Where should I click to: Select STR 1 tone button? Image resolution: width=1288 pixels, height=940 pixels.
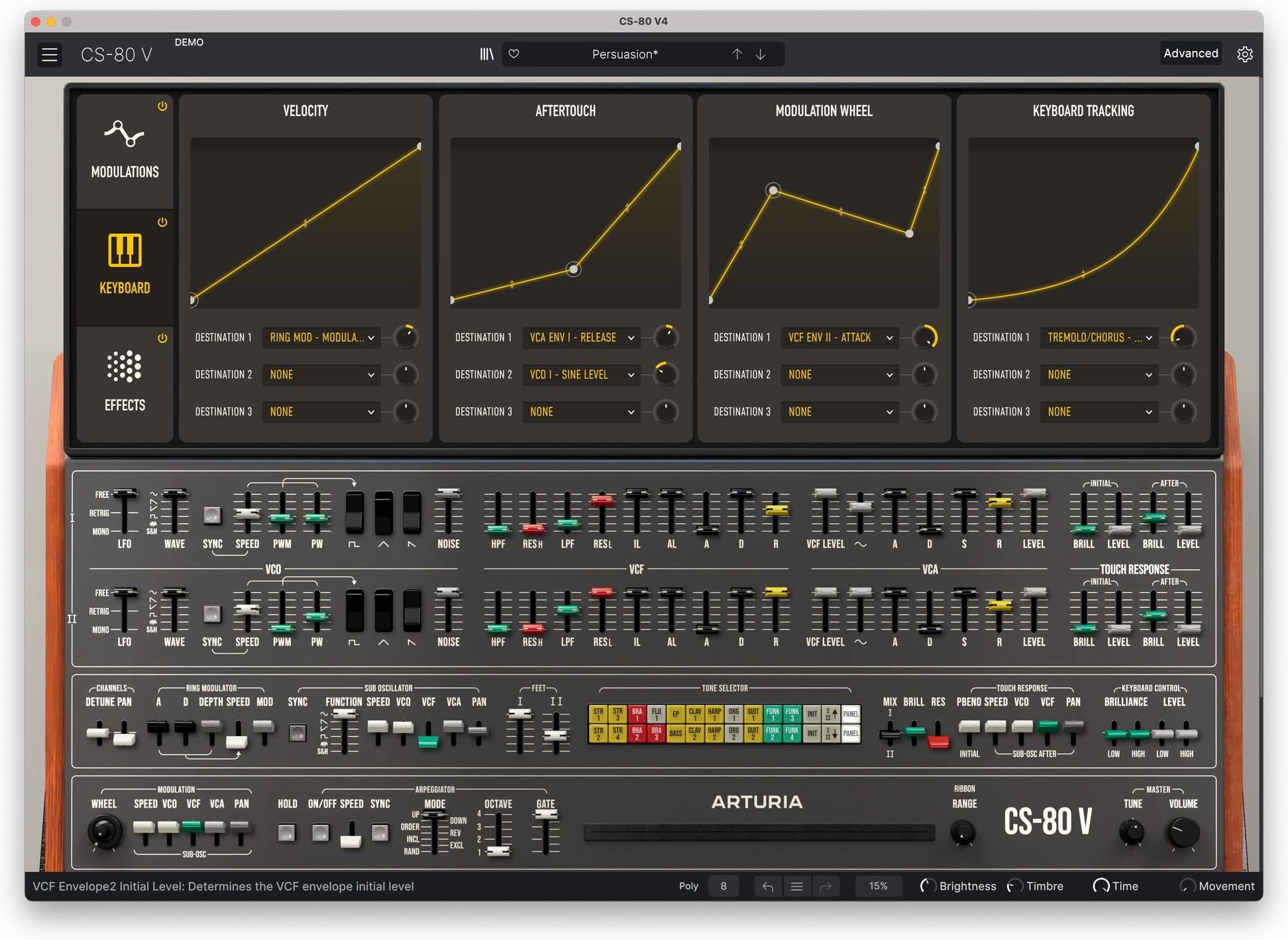click(598, 713)
